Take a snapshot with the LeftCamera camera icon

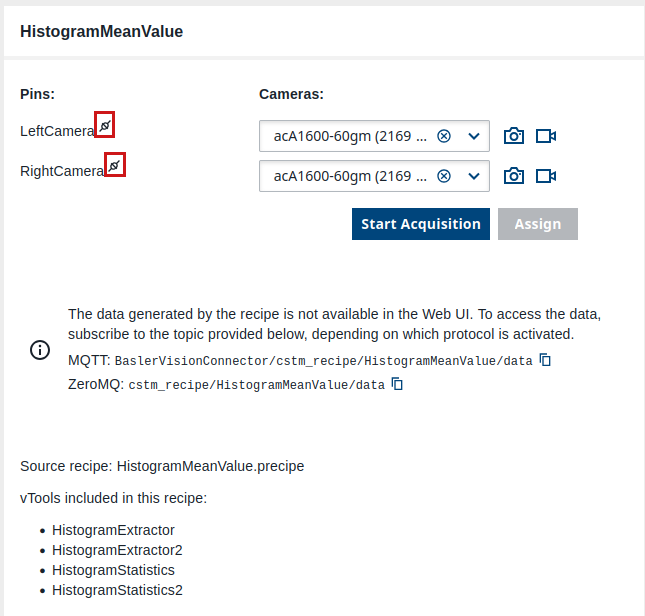tap(514, 136)
